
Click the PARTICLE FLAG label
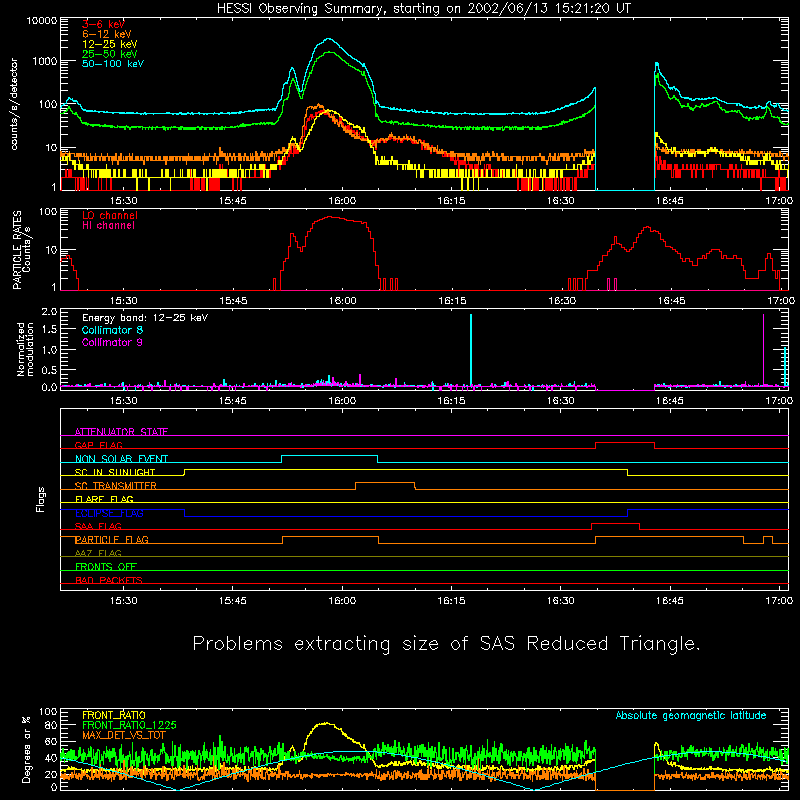[112, 539]
